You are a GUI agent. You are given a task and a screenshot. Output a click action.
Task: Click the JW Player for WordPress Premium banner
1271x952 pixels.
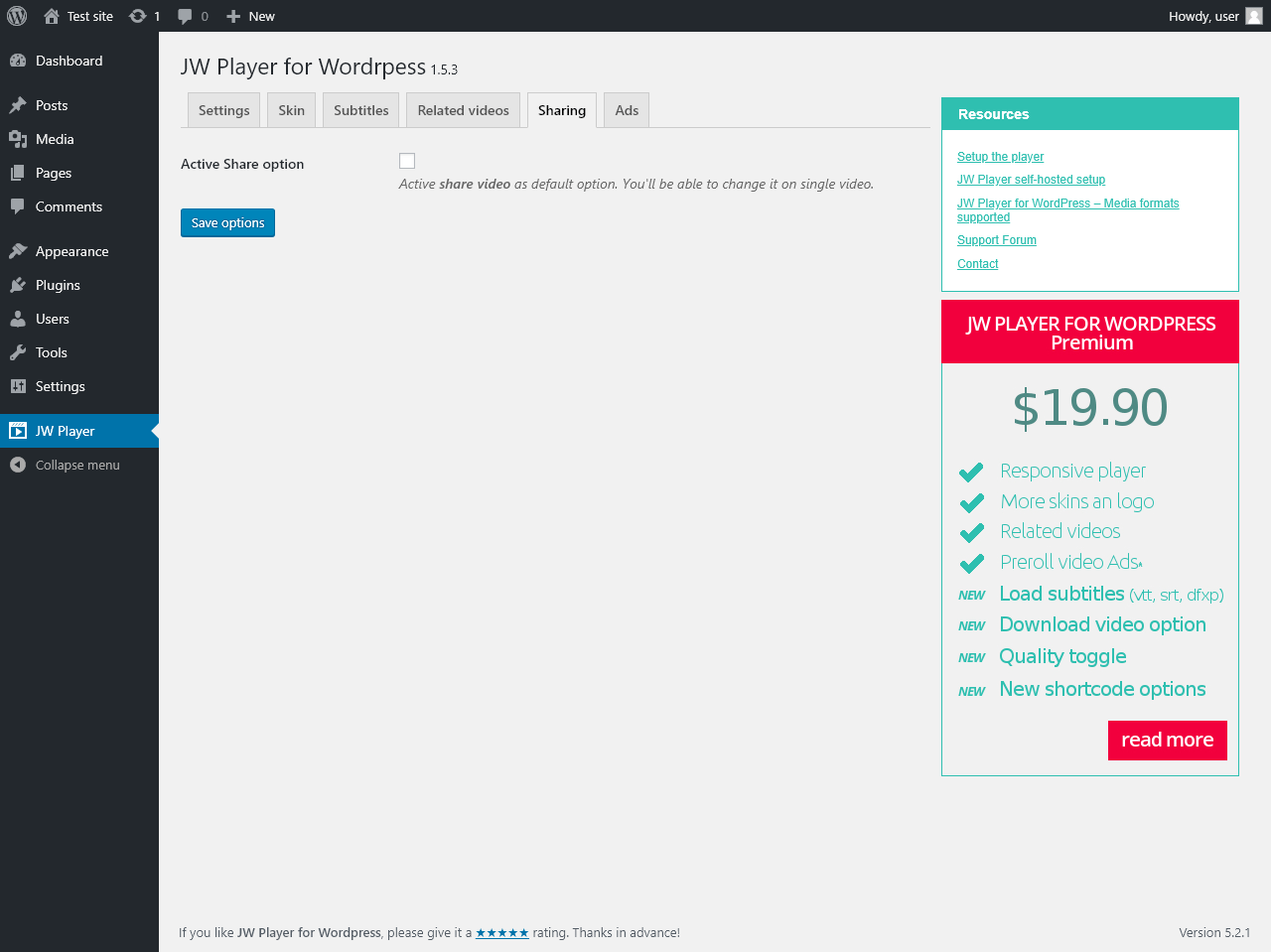pyautogui.click(x=1090, y=332)
